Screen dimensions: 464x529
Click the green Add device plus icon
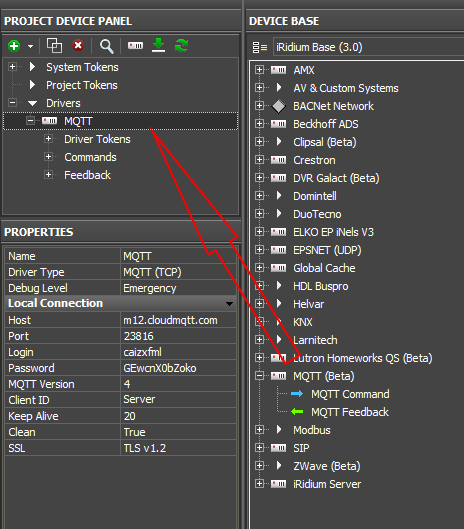(14, 46)
